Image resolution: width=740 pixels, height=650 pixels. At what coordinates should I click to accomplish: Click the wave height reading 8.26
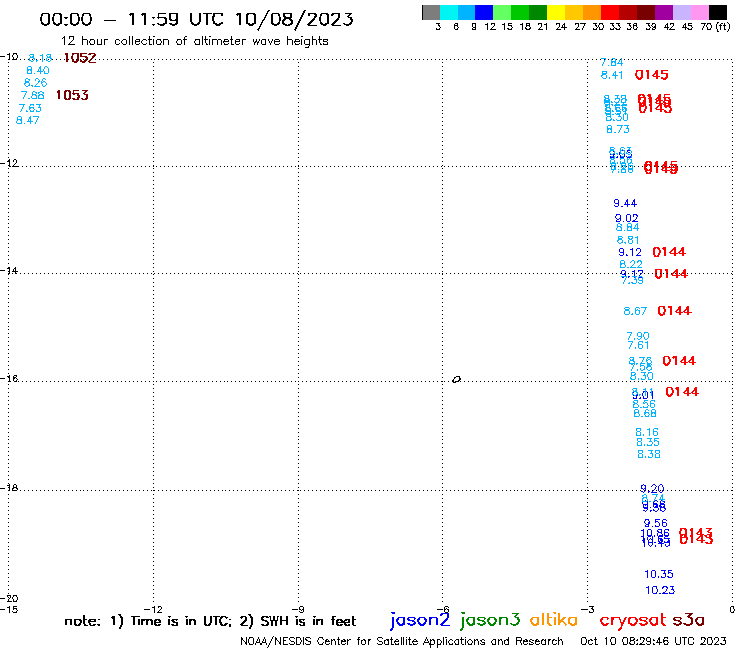click(x=35, y=83)
